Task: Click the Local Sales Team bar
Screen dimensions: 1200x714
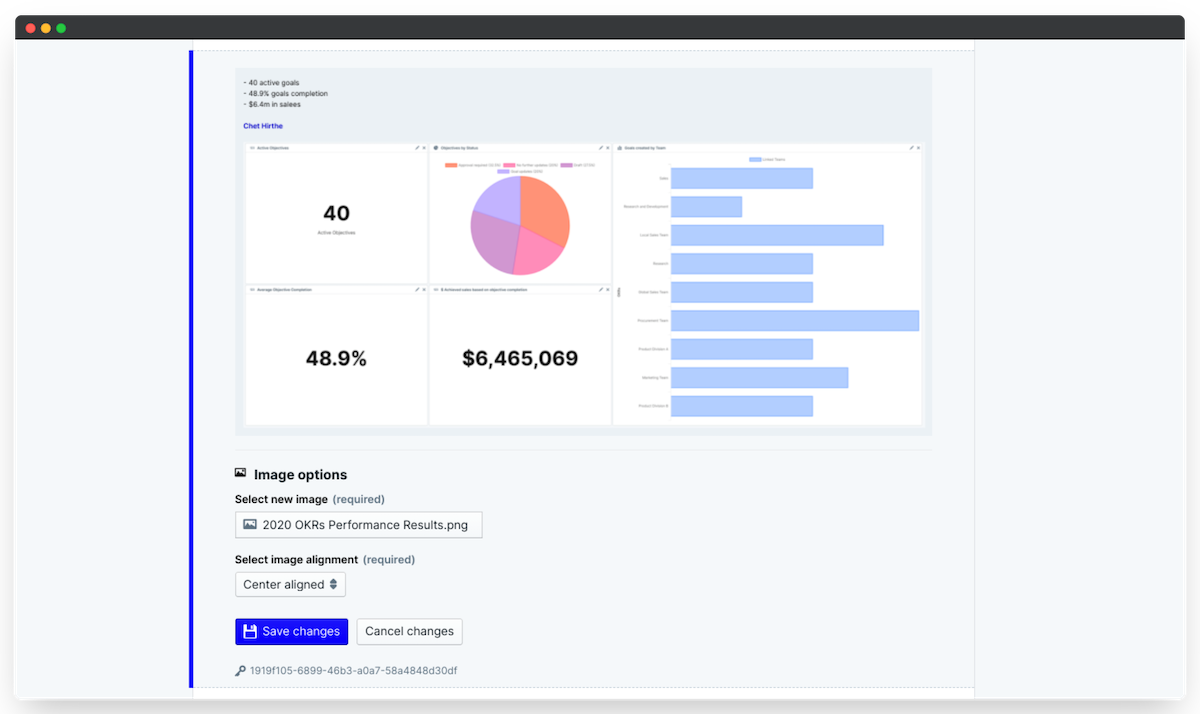Action: (777, 235)
